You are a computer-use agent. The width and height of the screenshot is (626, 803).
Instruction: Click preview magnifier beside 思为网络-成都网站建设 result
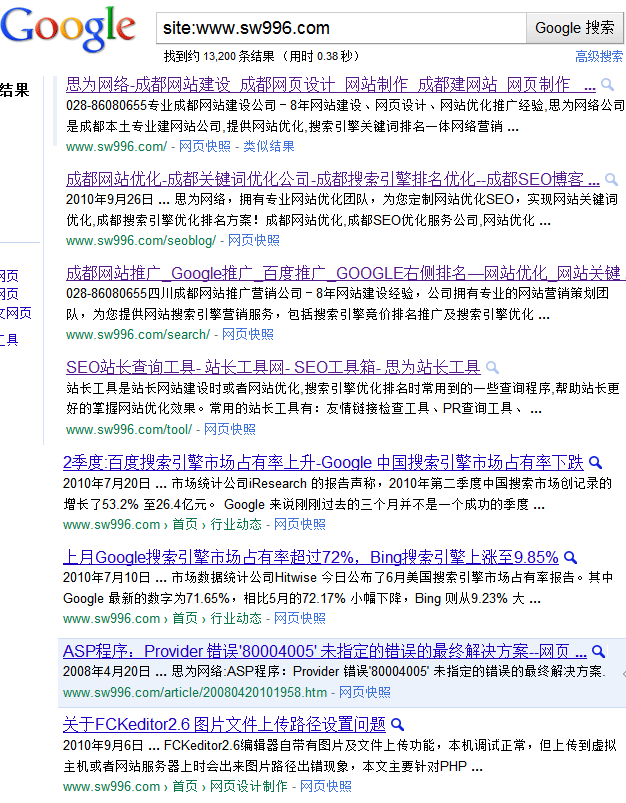(609, 85)
